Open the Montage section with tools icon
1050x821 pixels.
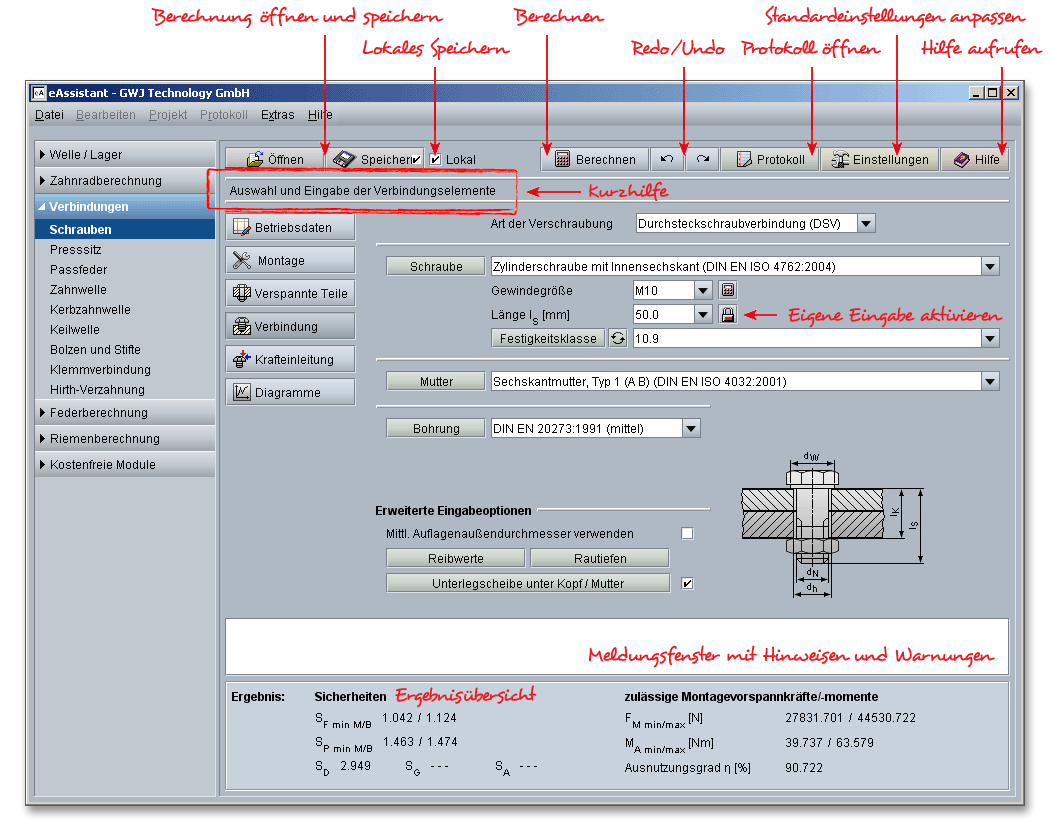[290, 261]
